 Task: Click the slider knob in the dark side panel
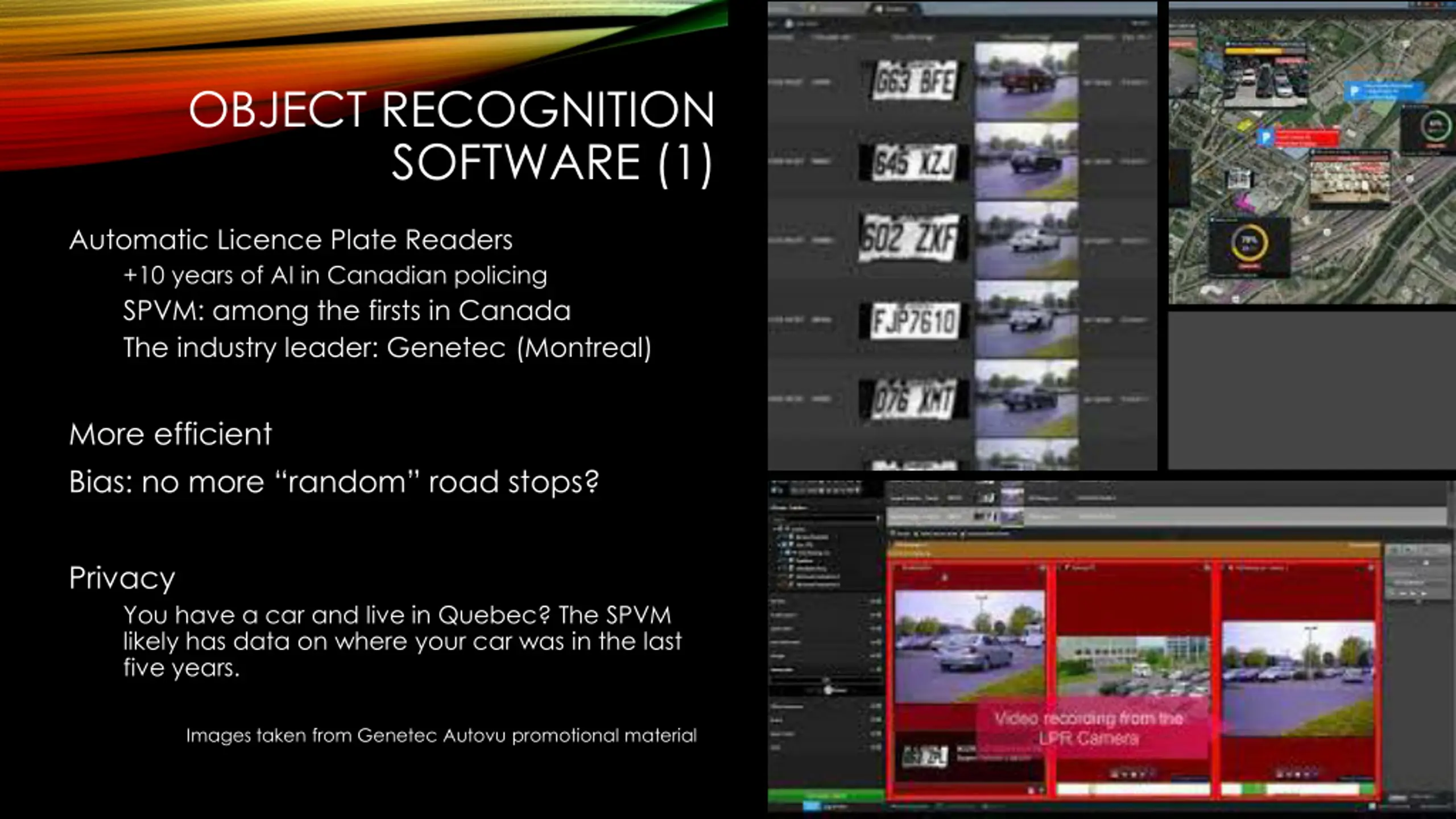coord(828,690)
